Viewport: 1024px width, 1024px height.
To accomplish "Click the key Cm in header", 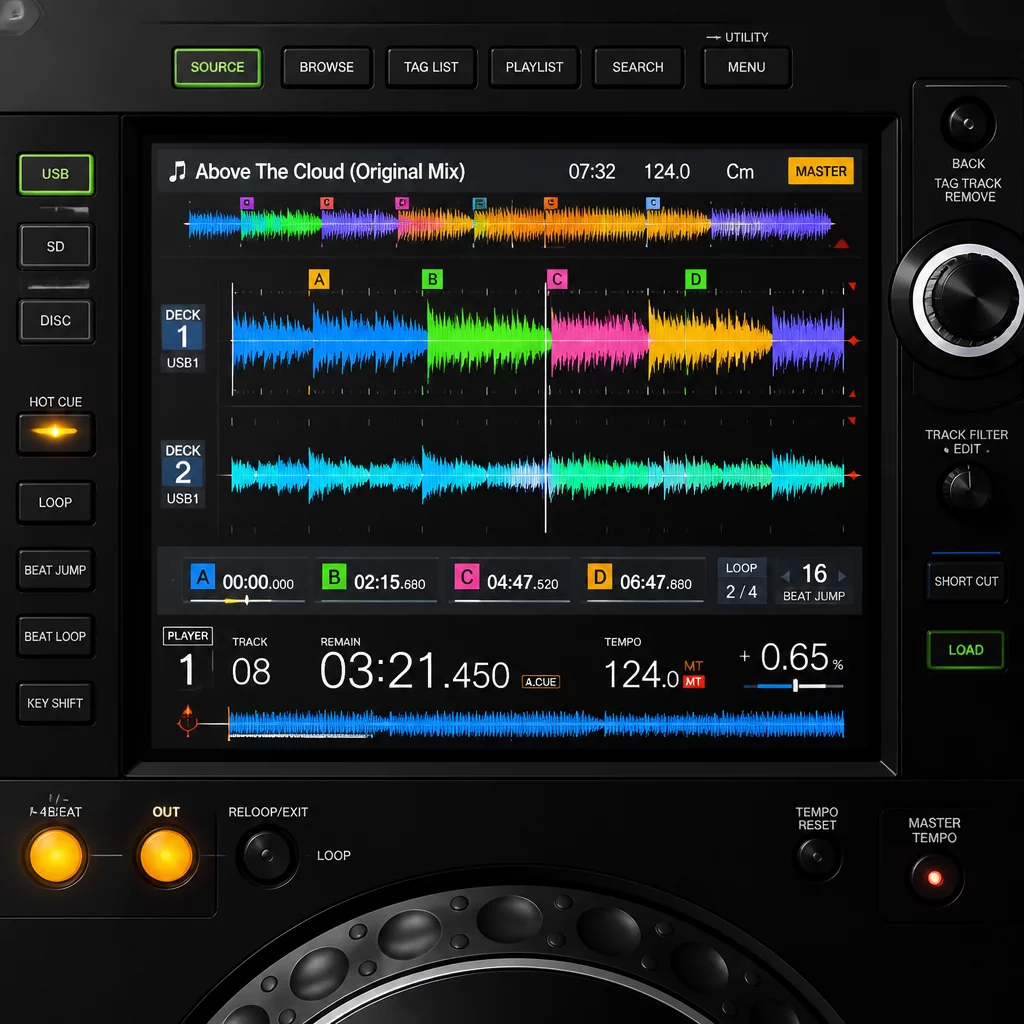I will pos(740,172).
